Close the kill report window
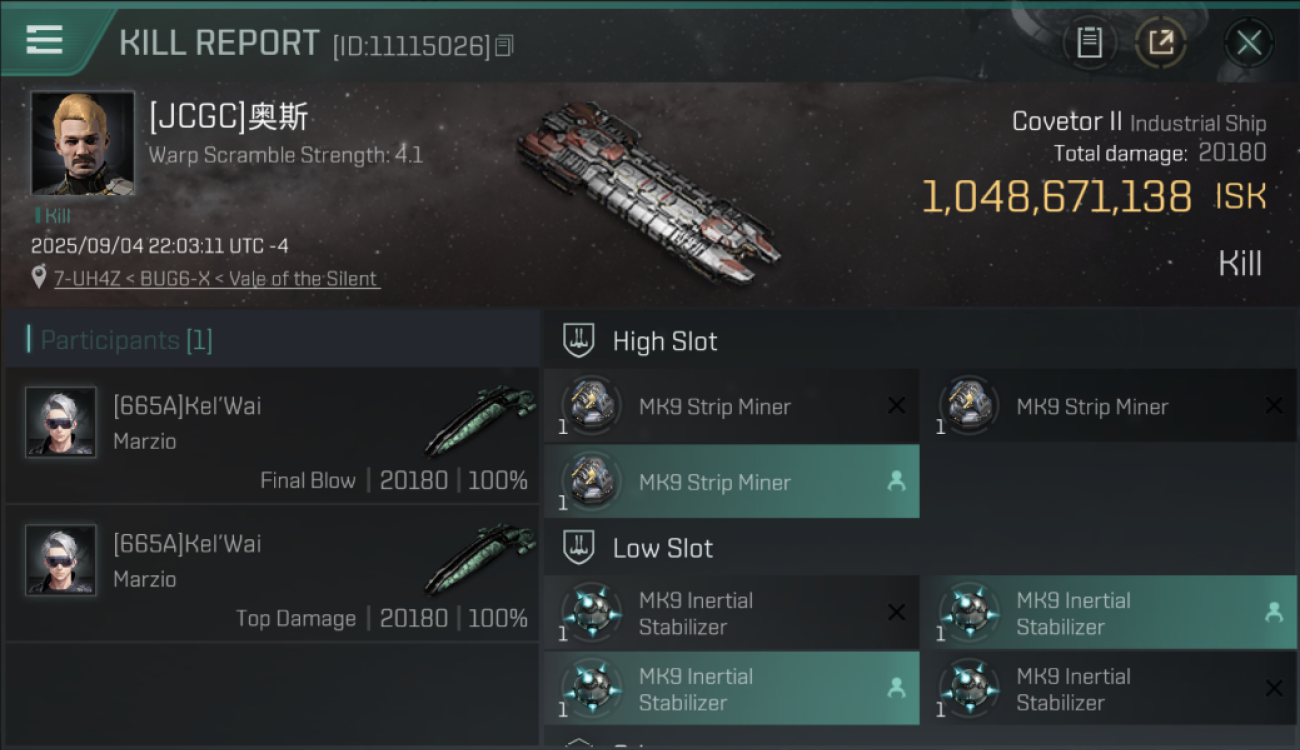The image size is (1300, 750). pos(1248,43)
